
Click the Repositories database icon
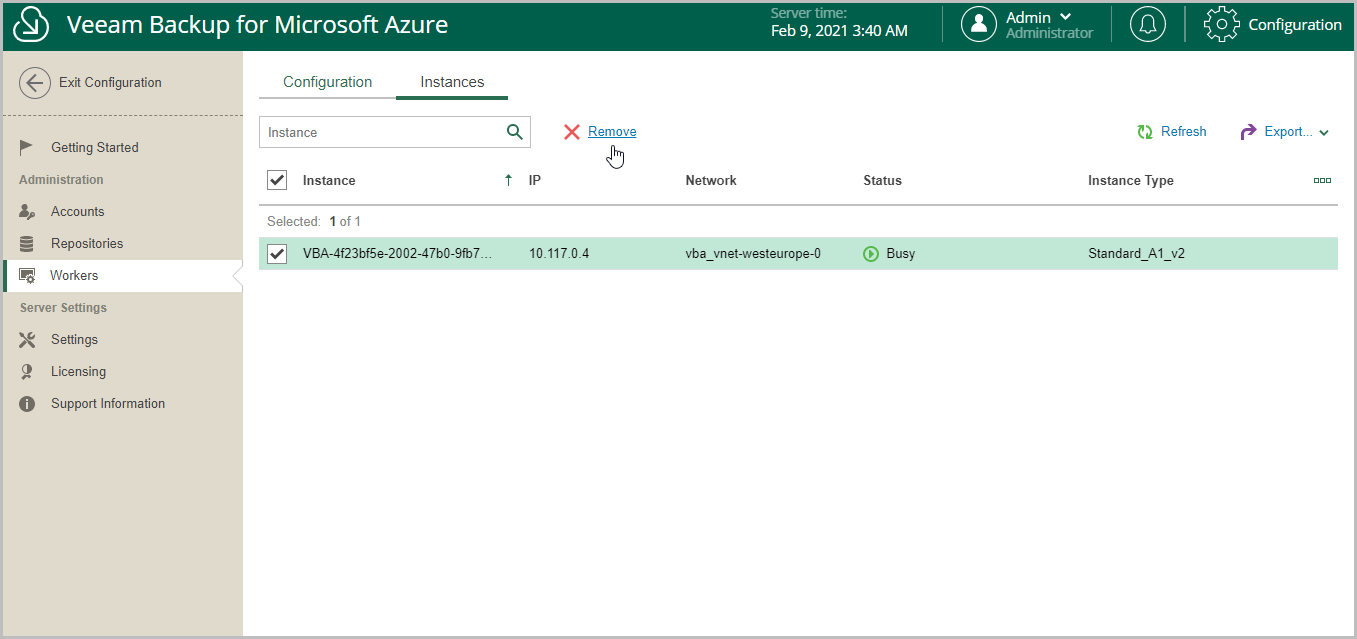(28, 243)
